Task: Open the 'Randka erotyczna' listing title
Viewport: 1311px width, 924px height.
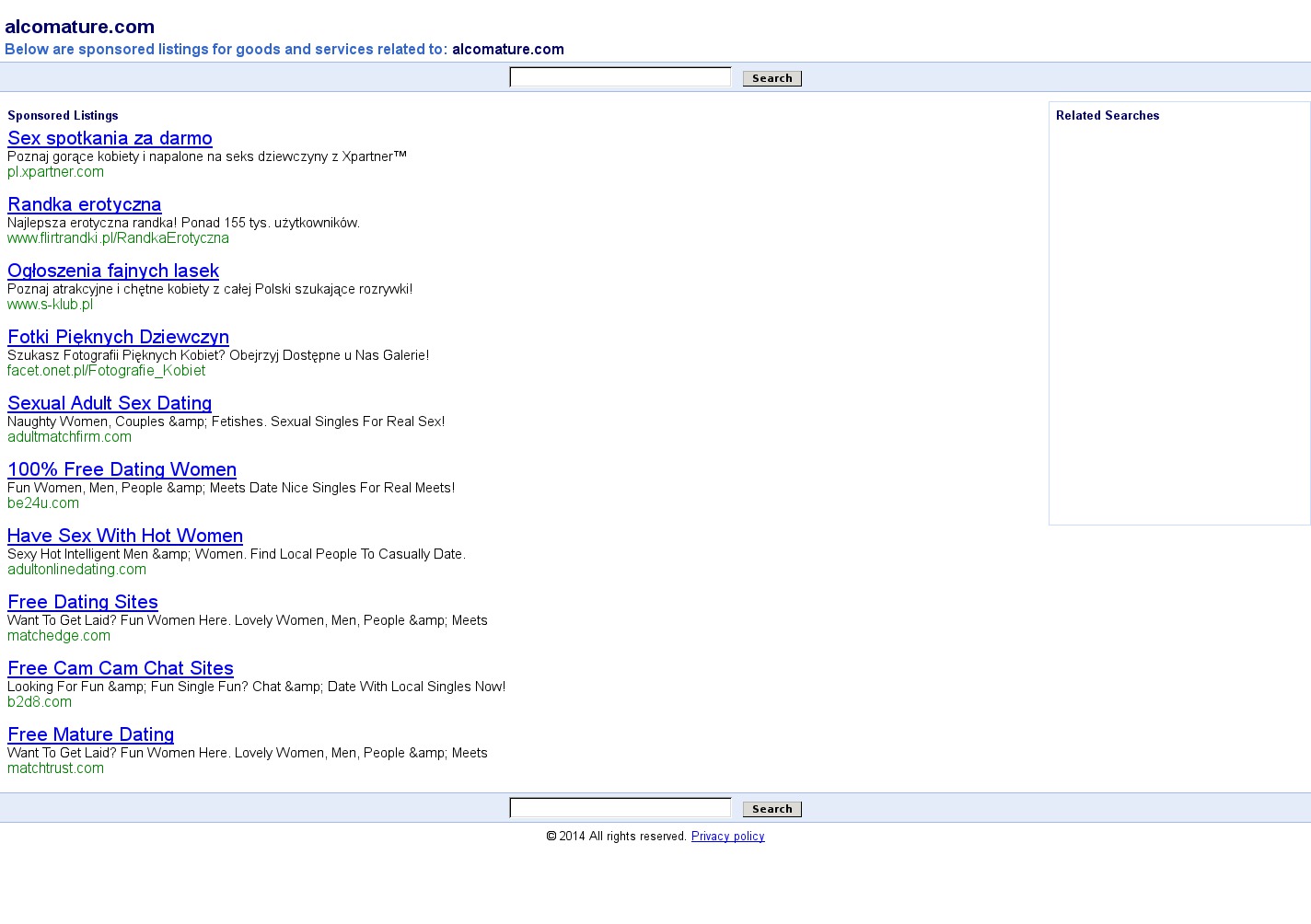Action: pos(85,204)
